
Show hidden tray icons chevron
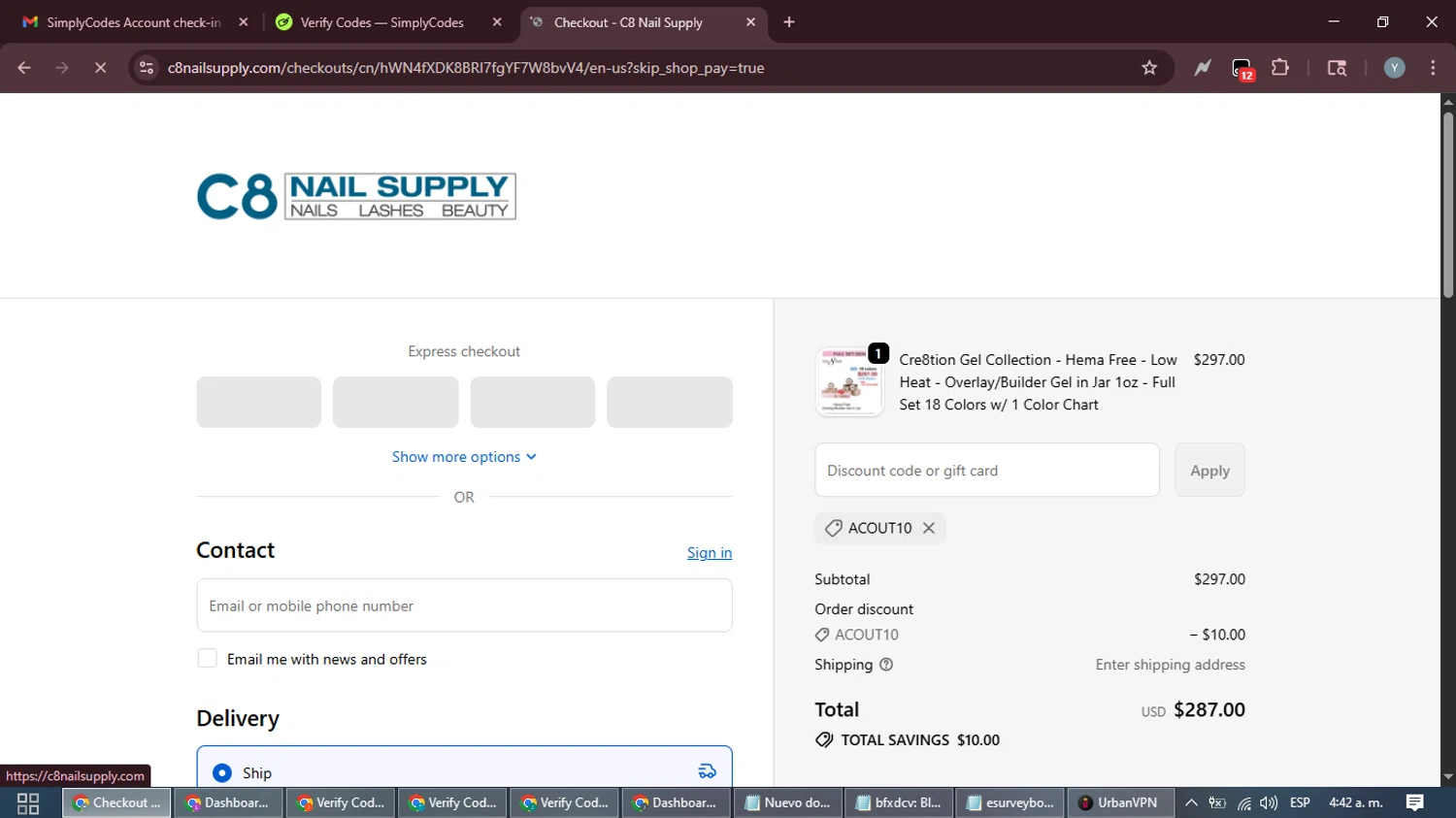[x=1191, y=803]
